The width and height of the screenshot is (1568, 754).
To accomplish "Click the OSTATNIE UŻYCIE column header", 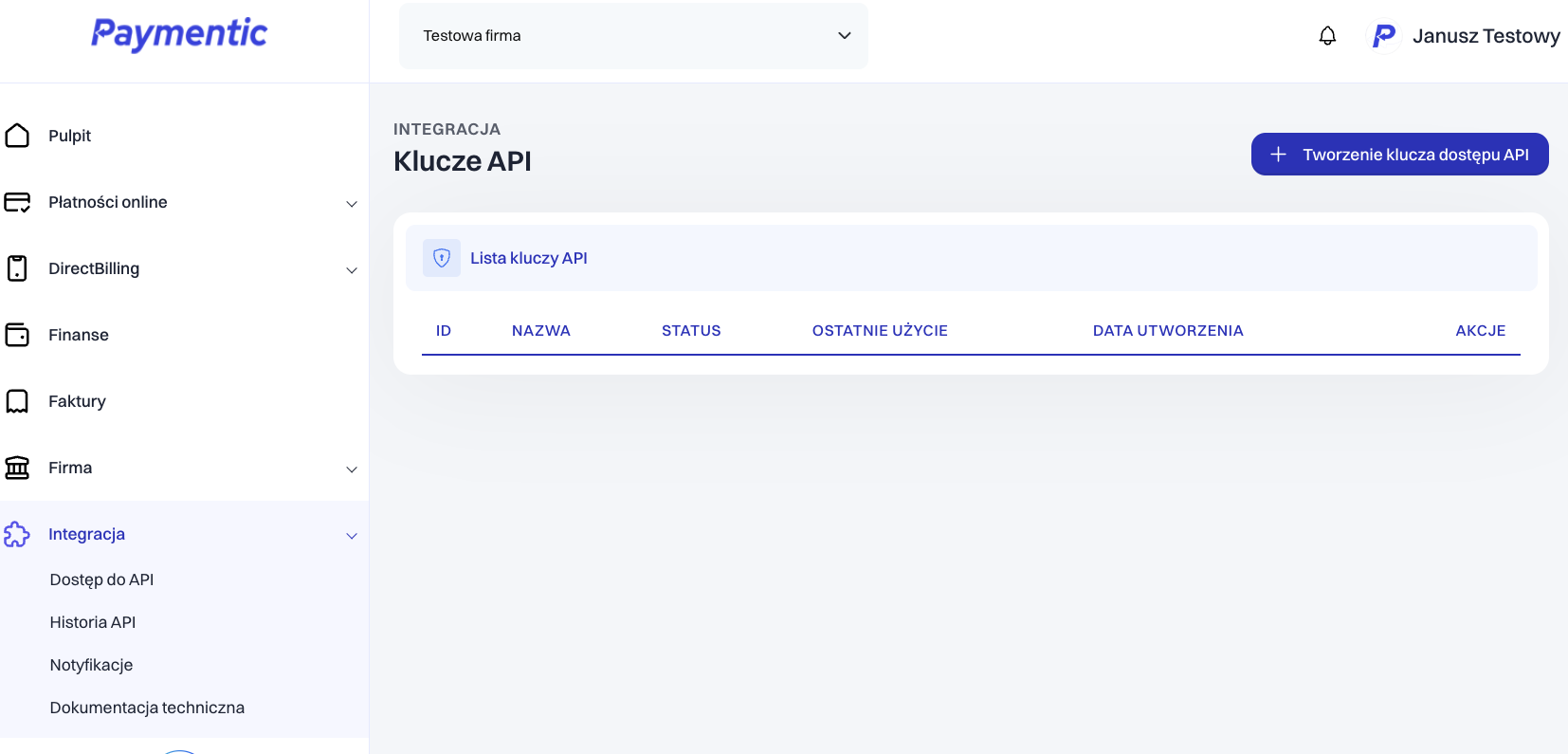I will tap(880, 331).
